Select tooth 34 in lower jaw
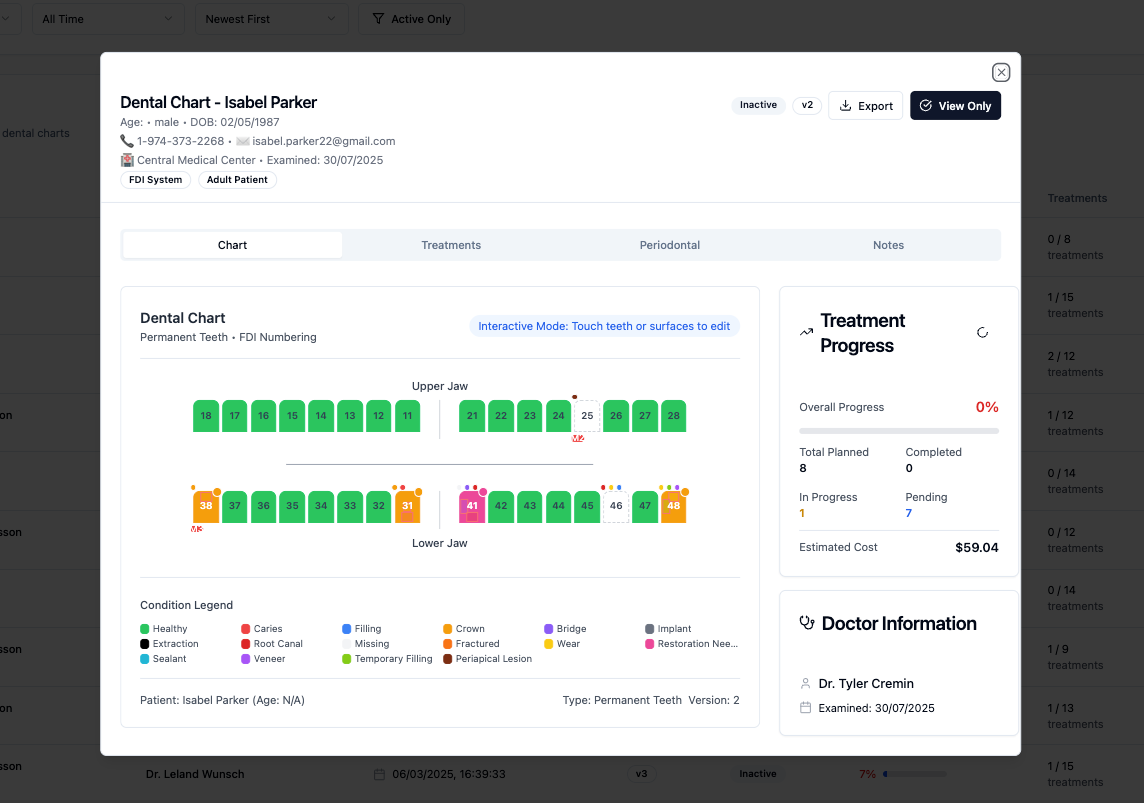 coord(321,506)
